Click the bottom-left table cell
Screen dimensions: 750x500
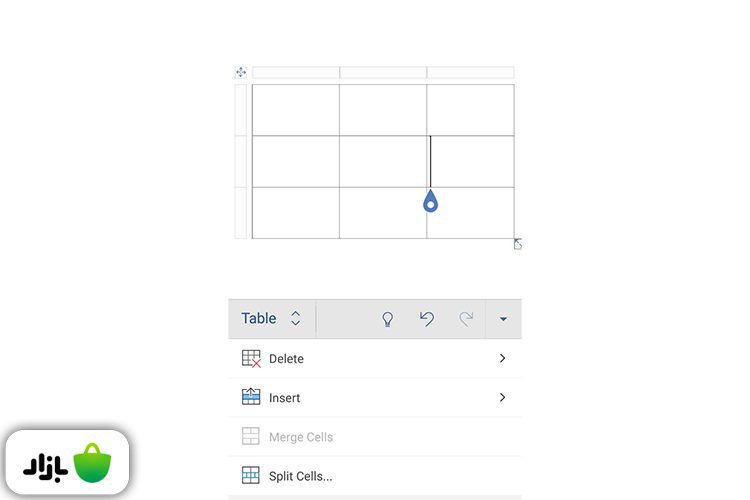(295, 212)
